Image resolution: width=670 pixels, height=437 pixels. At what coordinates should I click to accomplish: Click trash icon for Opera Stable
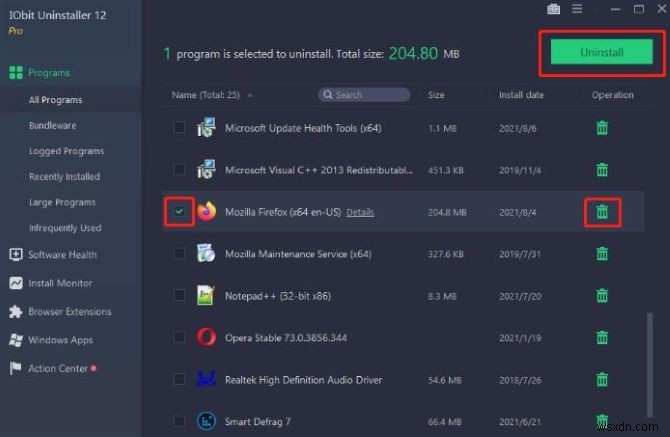[602, 337]
